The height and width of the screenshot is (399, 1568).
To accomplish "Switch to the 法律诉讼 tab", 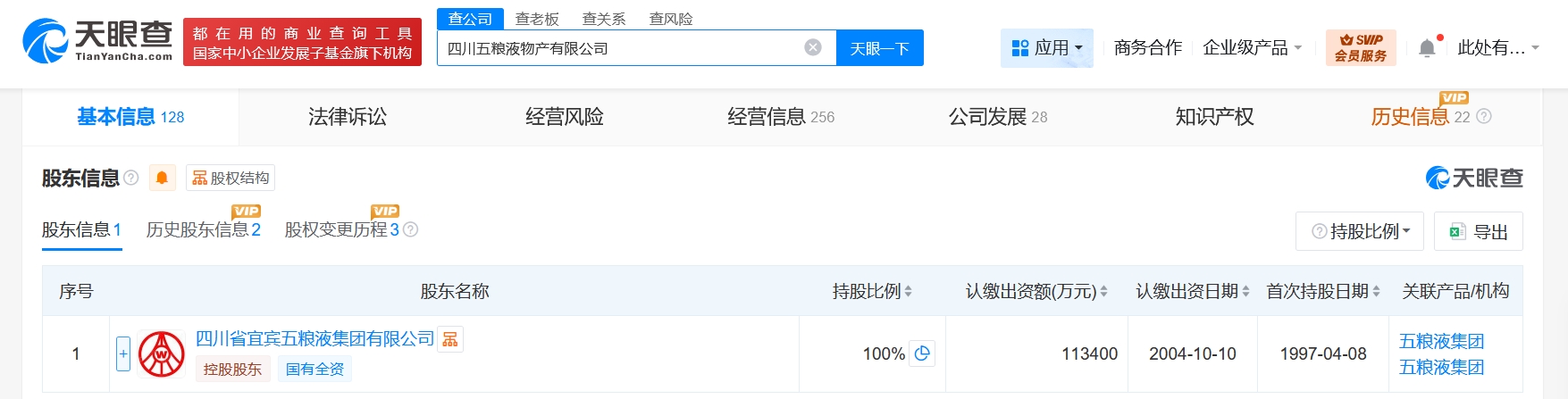I will point(348,117).
